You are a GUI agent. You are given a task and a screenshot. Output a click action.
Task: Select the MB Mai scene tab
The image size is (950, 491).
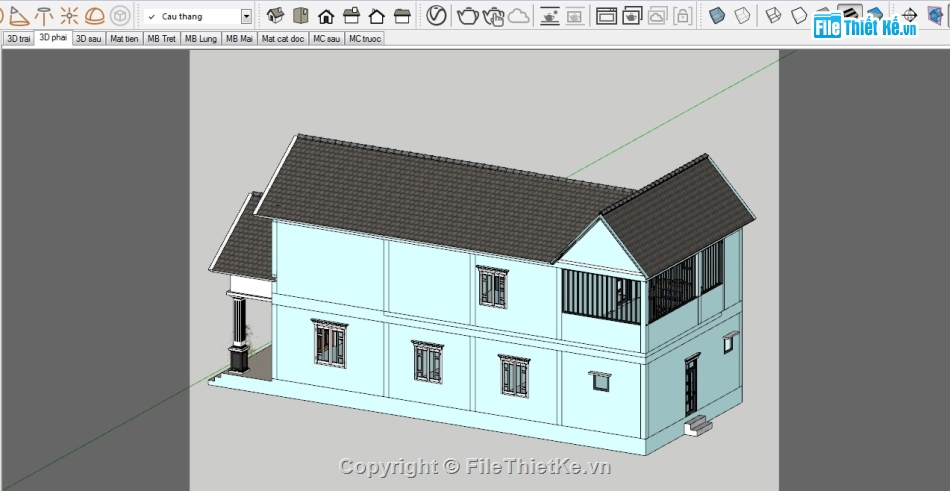239,39
